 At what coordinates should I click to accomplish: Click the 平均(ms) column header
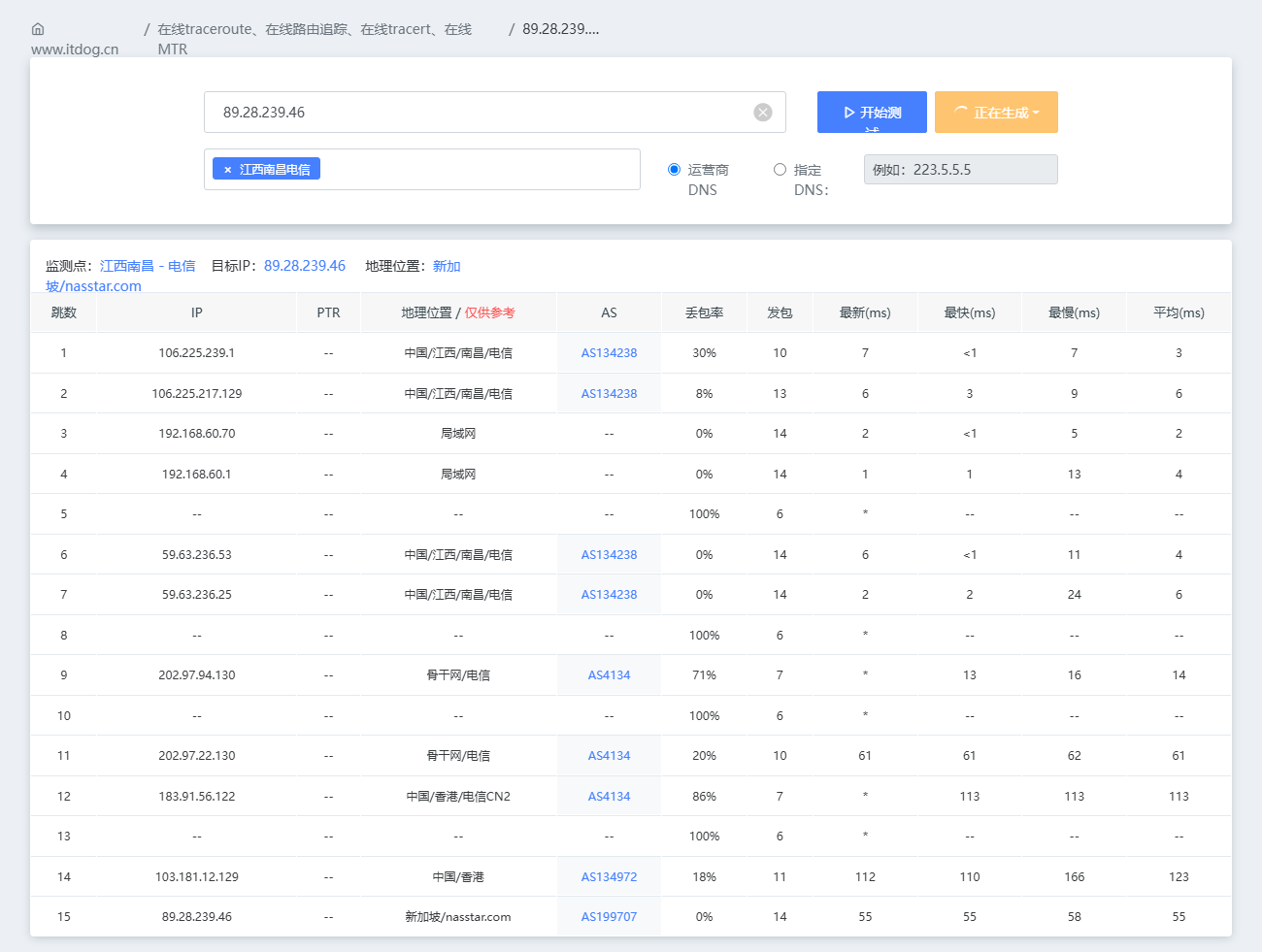1179,312
